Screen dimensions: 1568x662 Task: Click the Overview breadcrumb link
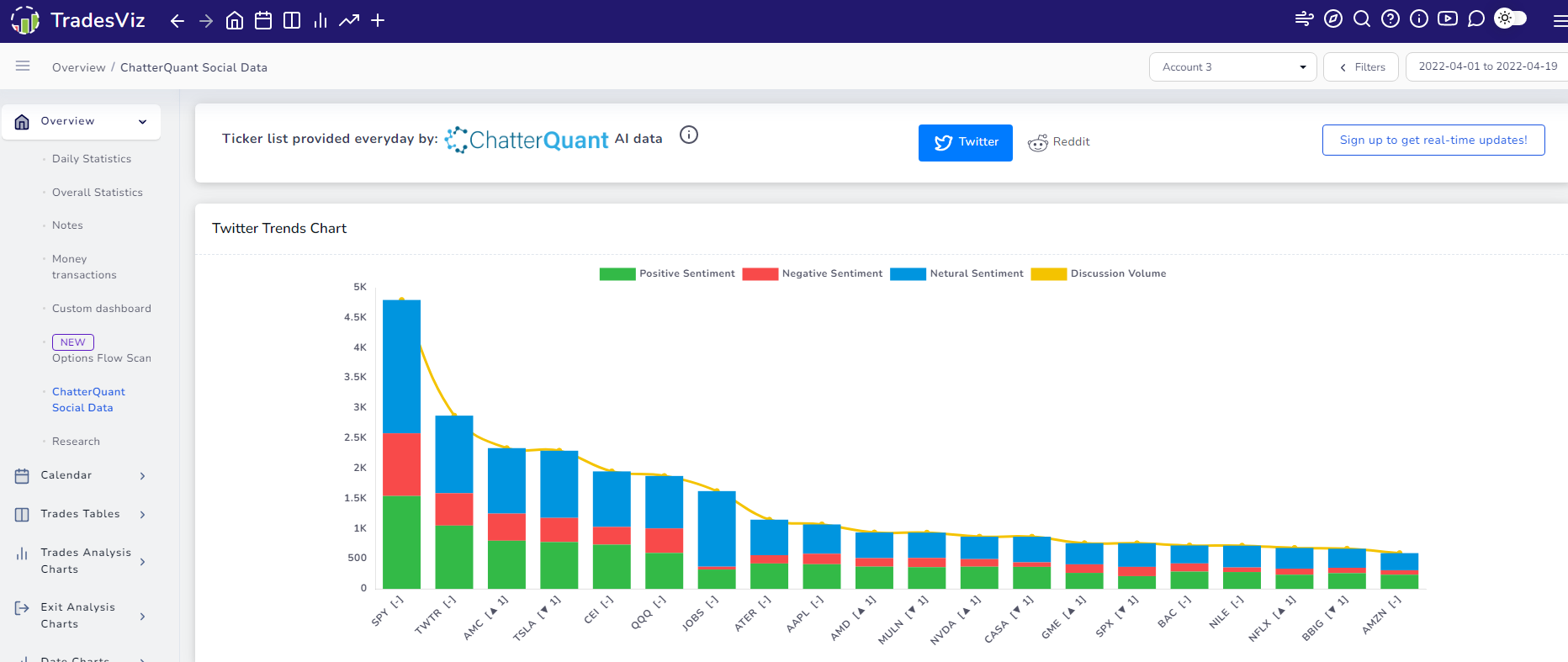(x=79, y=67)
